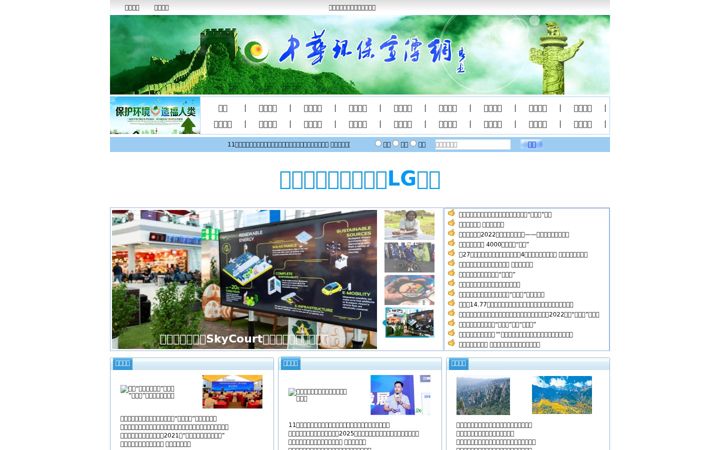The image size is (720, 450).
Task: Click the round green-and-yellow site logo in the banner
Action: click(256, 51)
